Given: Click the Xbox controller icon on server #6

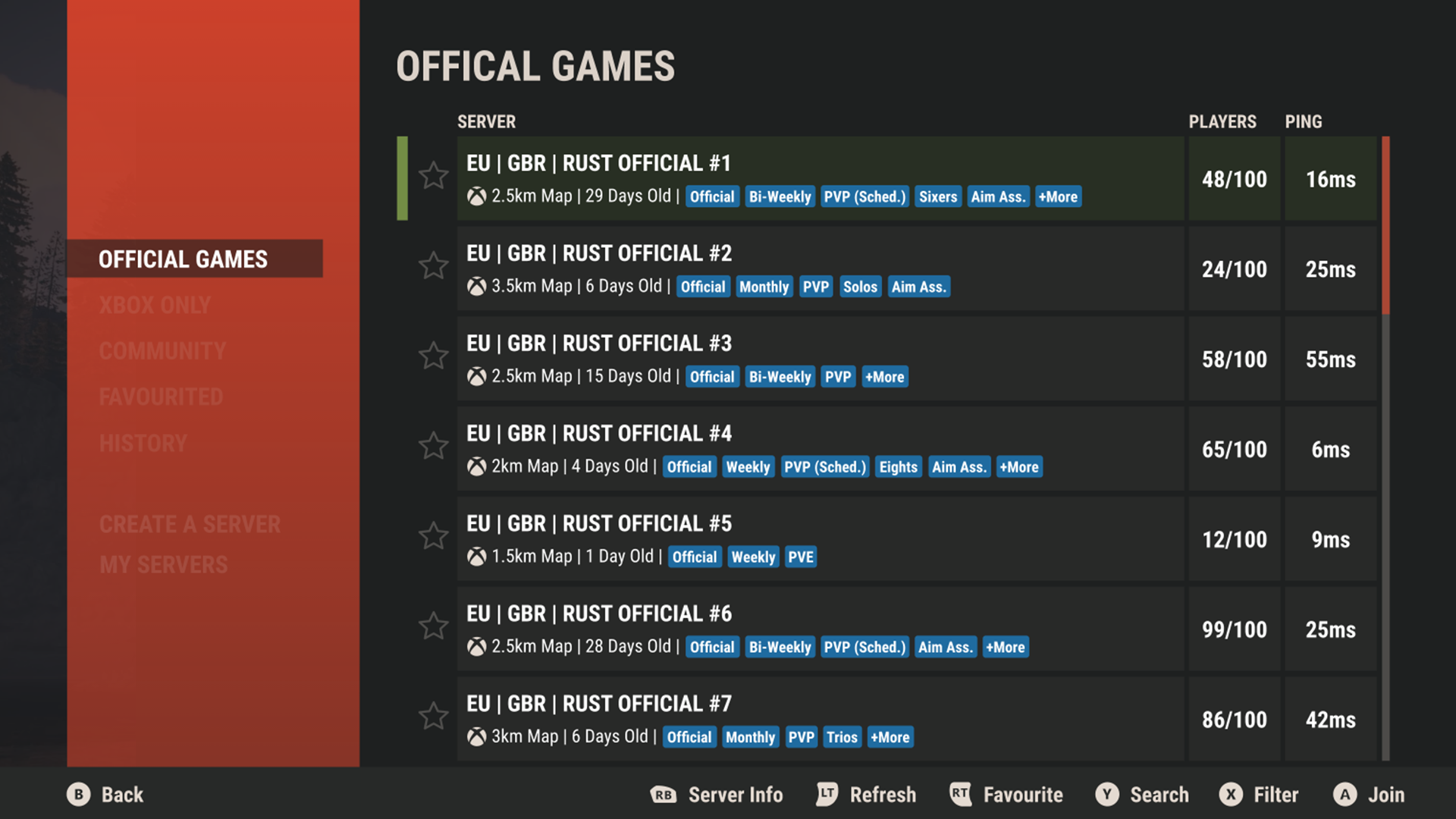Looking at the screenshot, I should click(478, 648).
